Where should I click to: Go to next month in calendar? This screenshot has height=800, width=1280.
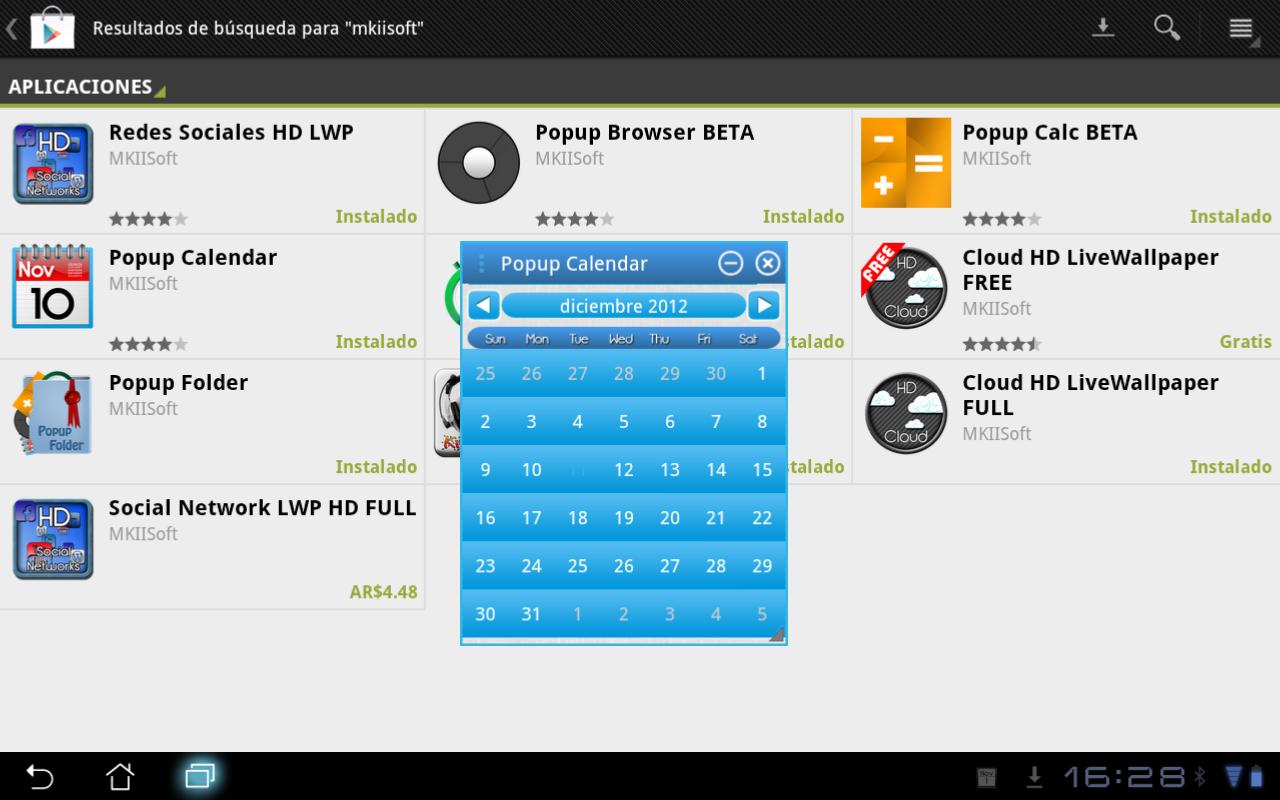tap(764, 306)
